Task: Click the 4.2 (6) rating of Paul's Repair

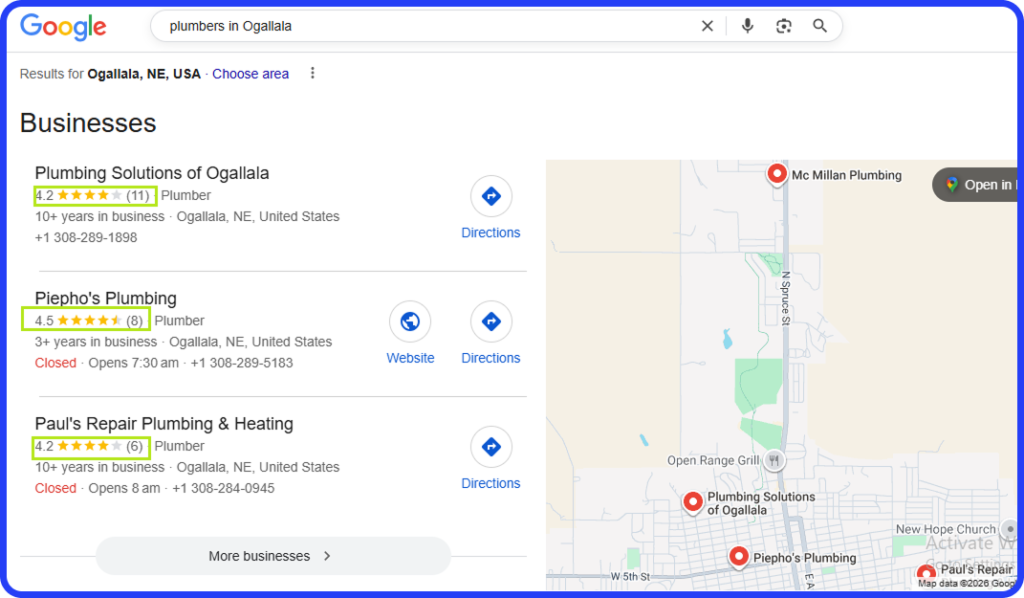Action: [x=91, y=447]
